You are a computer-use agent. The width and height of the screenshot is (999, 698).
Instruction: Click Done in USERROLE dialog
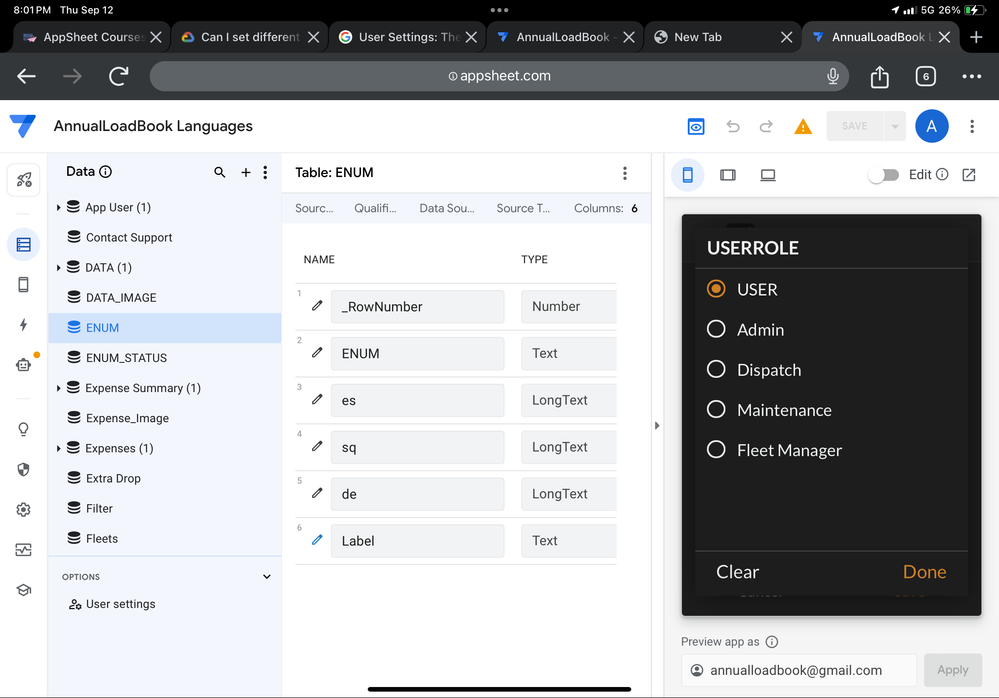click(924, 572)
